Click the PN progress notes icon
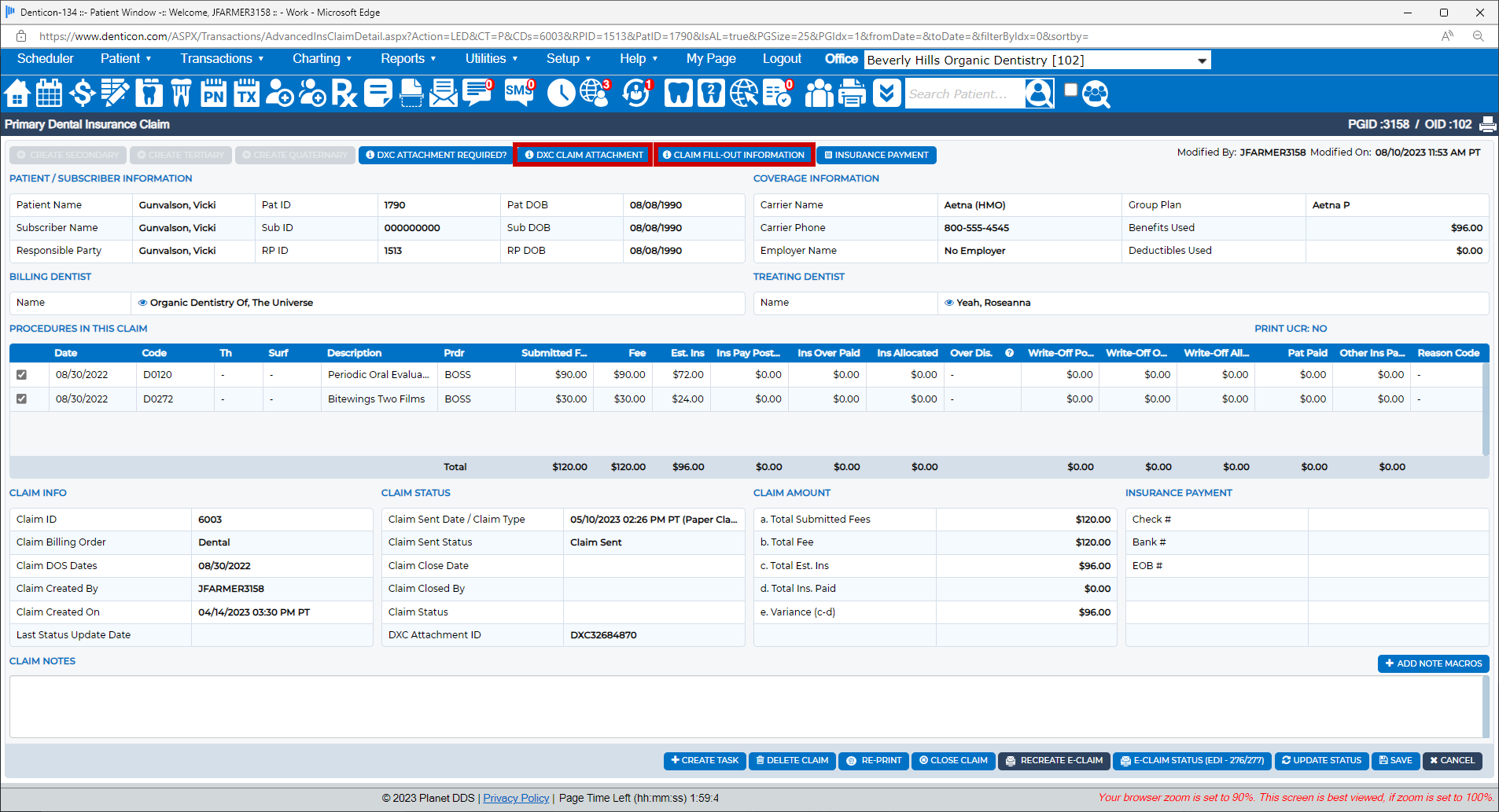The width and height of the screenshot is (1499, 812). click(213, 94)
